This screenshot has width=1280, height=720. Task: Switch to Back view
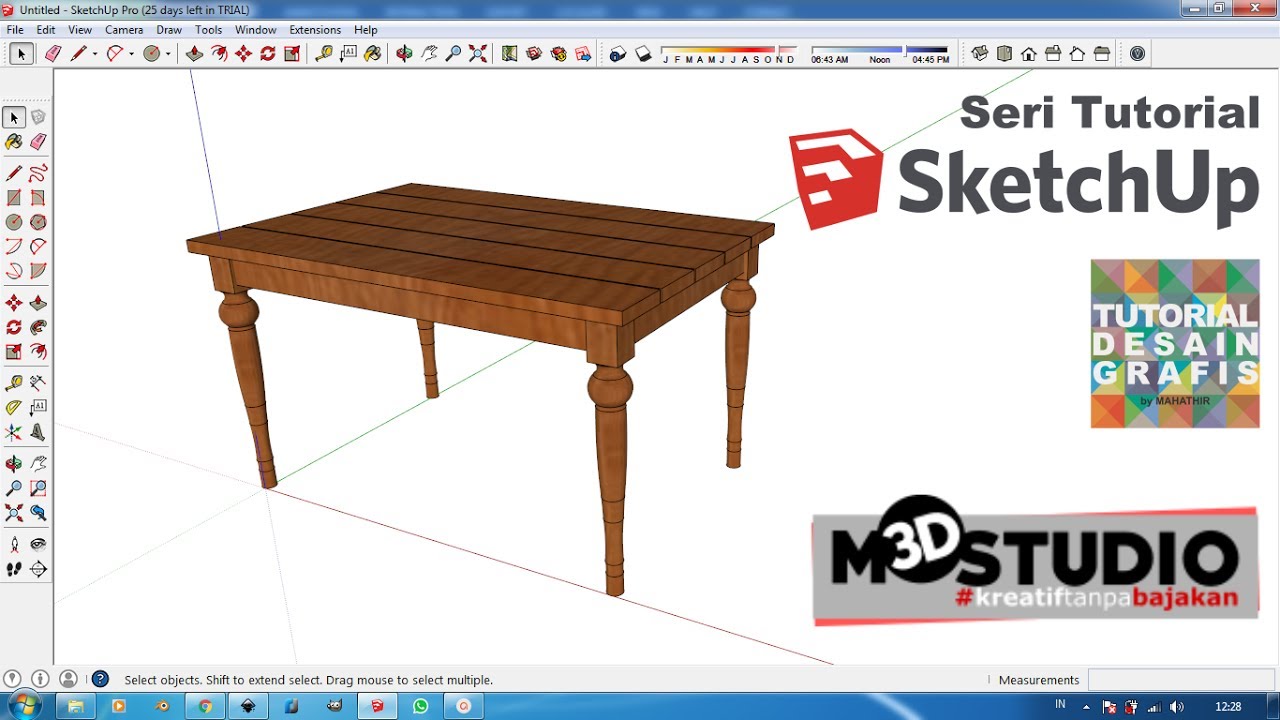pyautogui.click(x=1077, y=54)
